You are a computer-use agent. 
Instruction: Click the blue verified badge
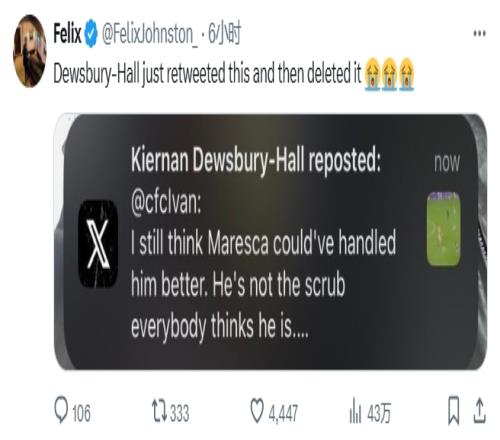[x=91, y=34]
